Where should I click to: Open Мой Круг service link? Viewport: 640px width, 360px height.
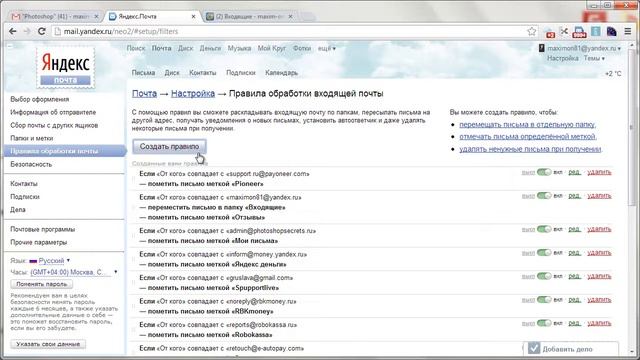[x=271, y=48]
